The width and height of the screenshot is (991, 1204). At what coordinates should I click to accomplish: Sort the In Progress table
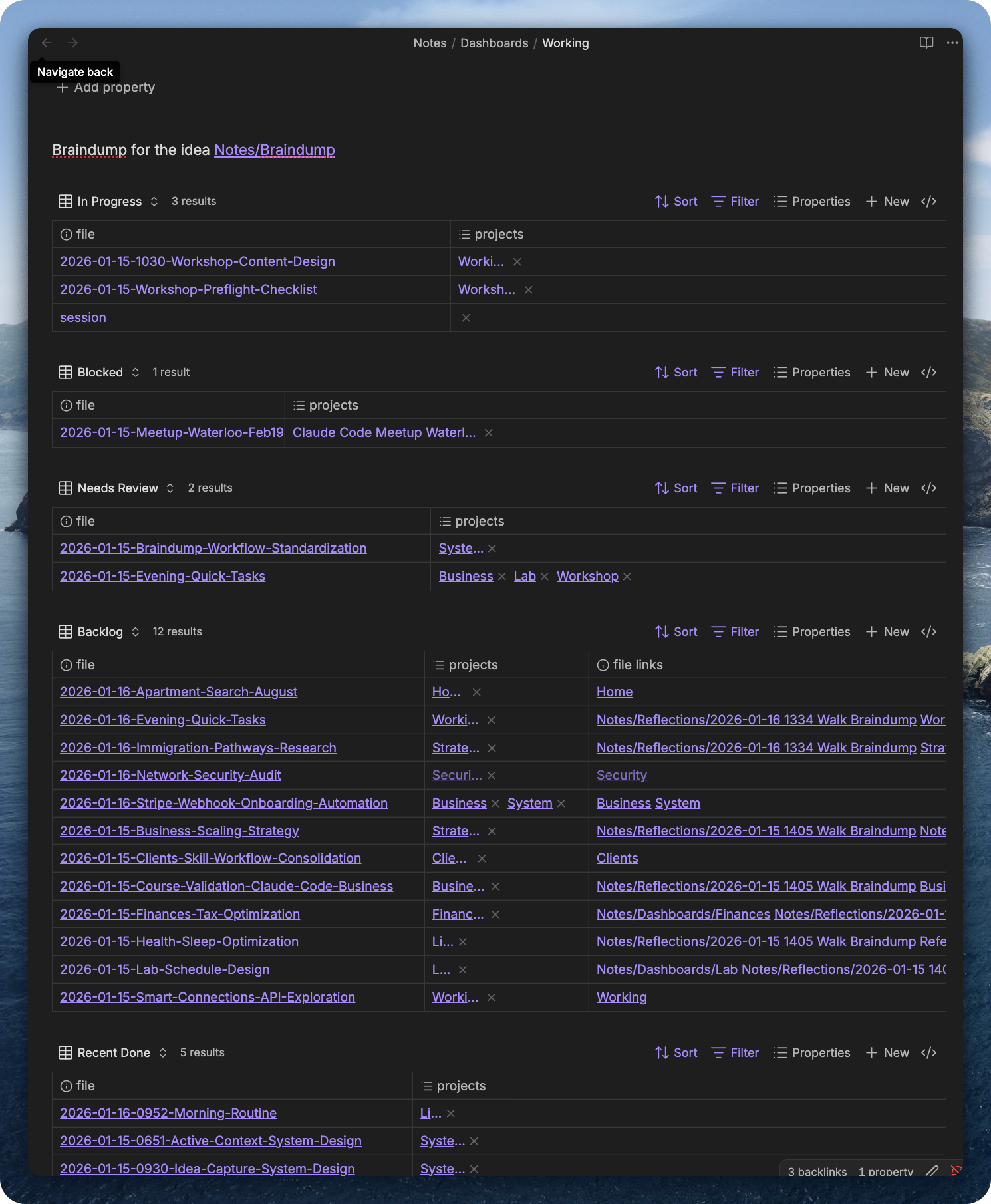click(x=676, y=202)
